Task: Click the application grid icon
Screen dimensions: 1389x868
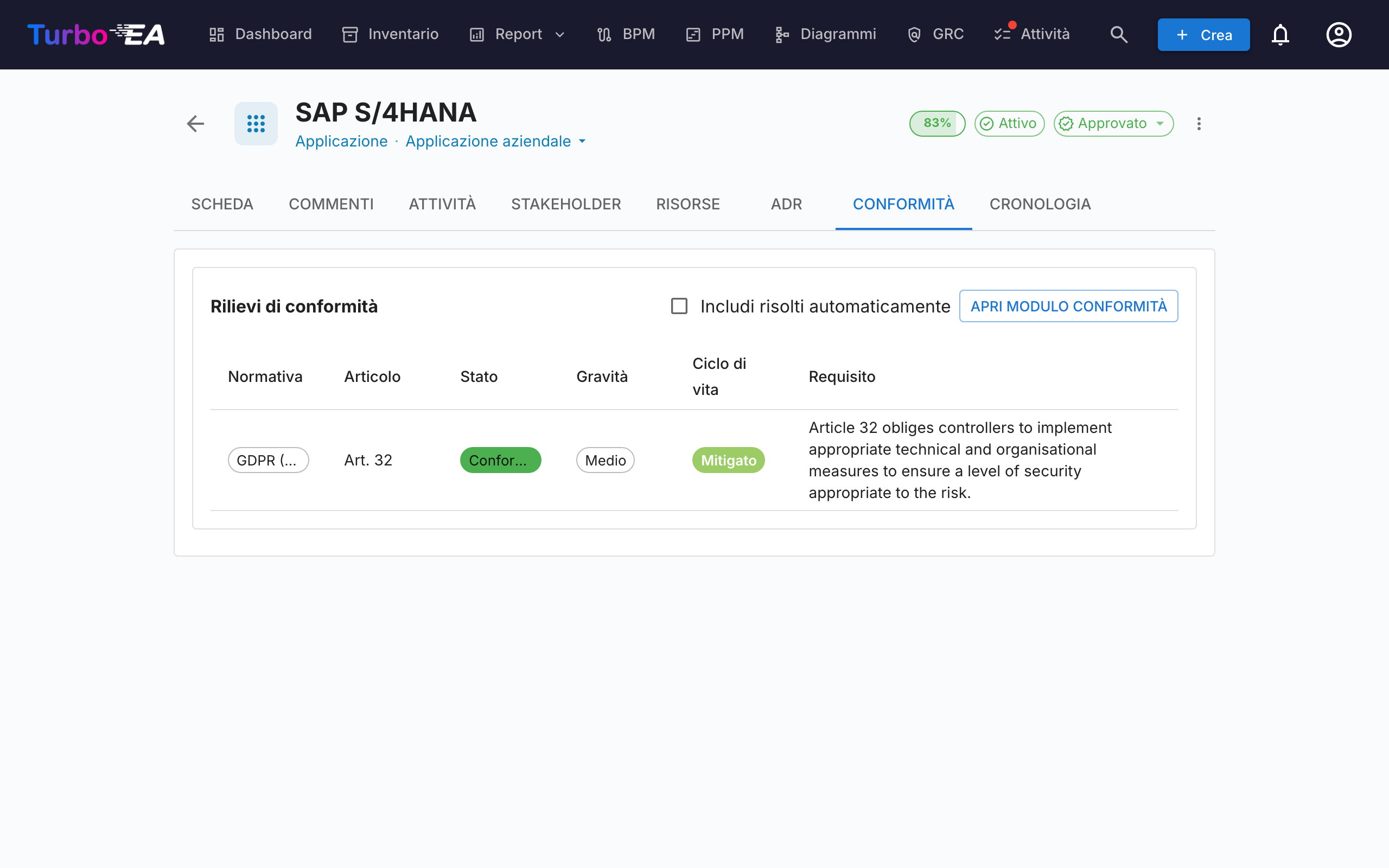Action: pyautogui.click(x=256, y=124)
